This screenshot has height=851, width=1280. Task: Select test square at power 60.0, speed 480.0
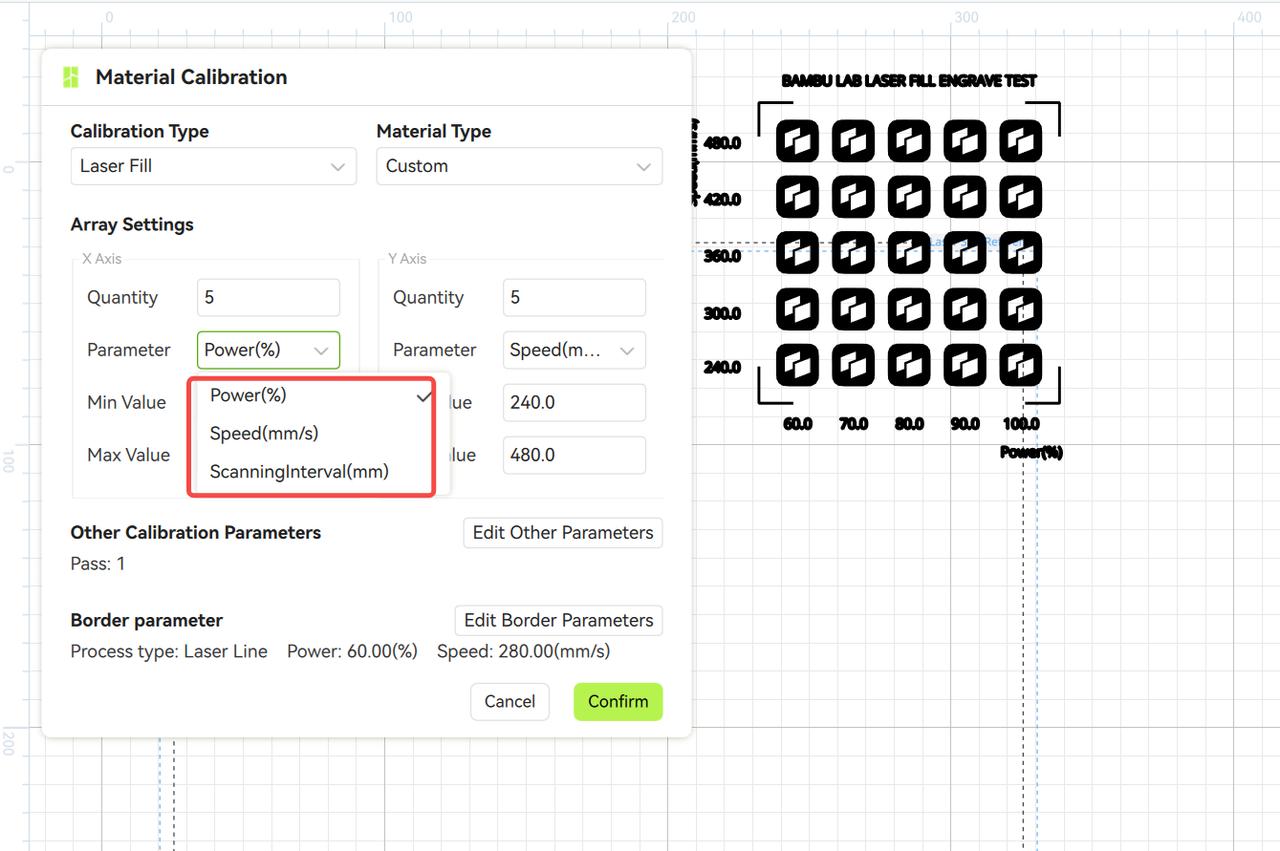click(797, 141)
